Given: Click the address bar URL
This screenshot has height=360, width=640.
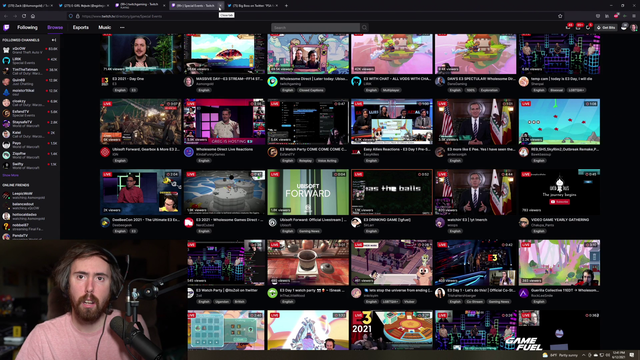Looking at the screenshot, I should click(x=122, y=16).
